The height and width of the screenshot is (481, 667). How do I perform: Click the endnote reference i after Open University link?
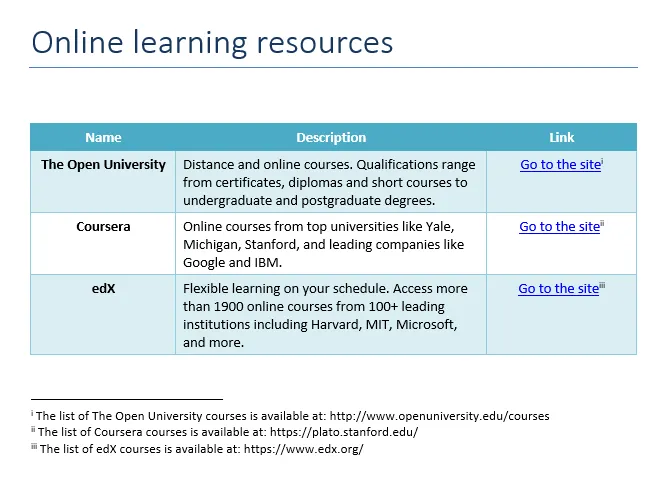602,161
